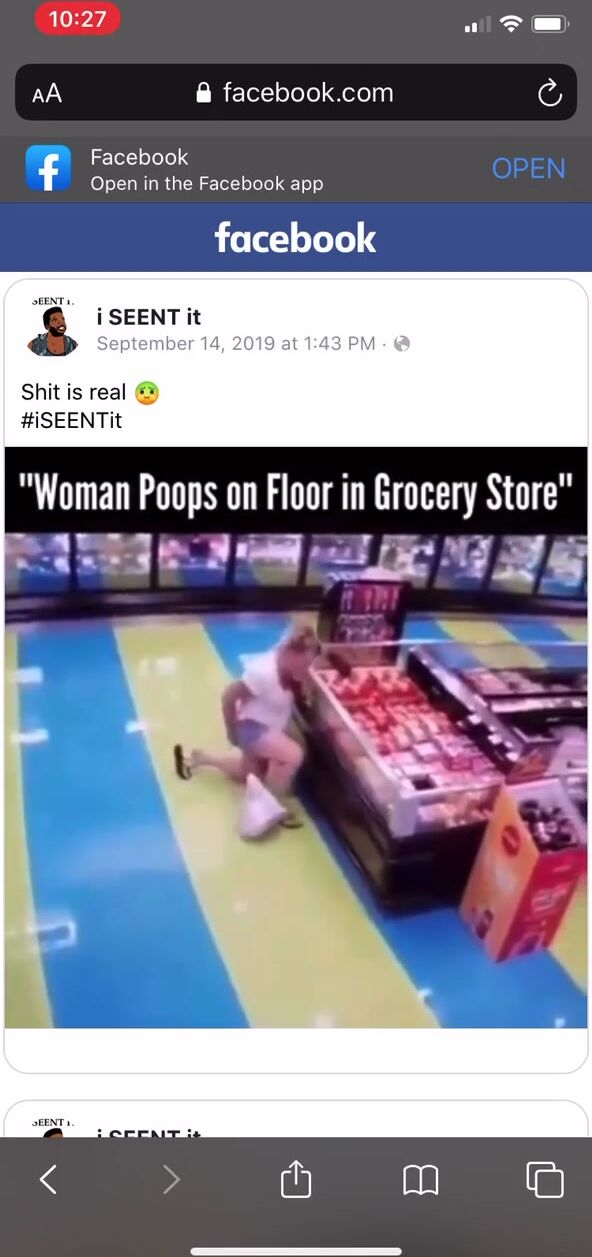Tap the Safari reload page icon

point(549,93)
